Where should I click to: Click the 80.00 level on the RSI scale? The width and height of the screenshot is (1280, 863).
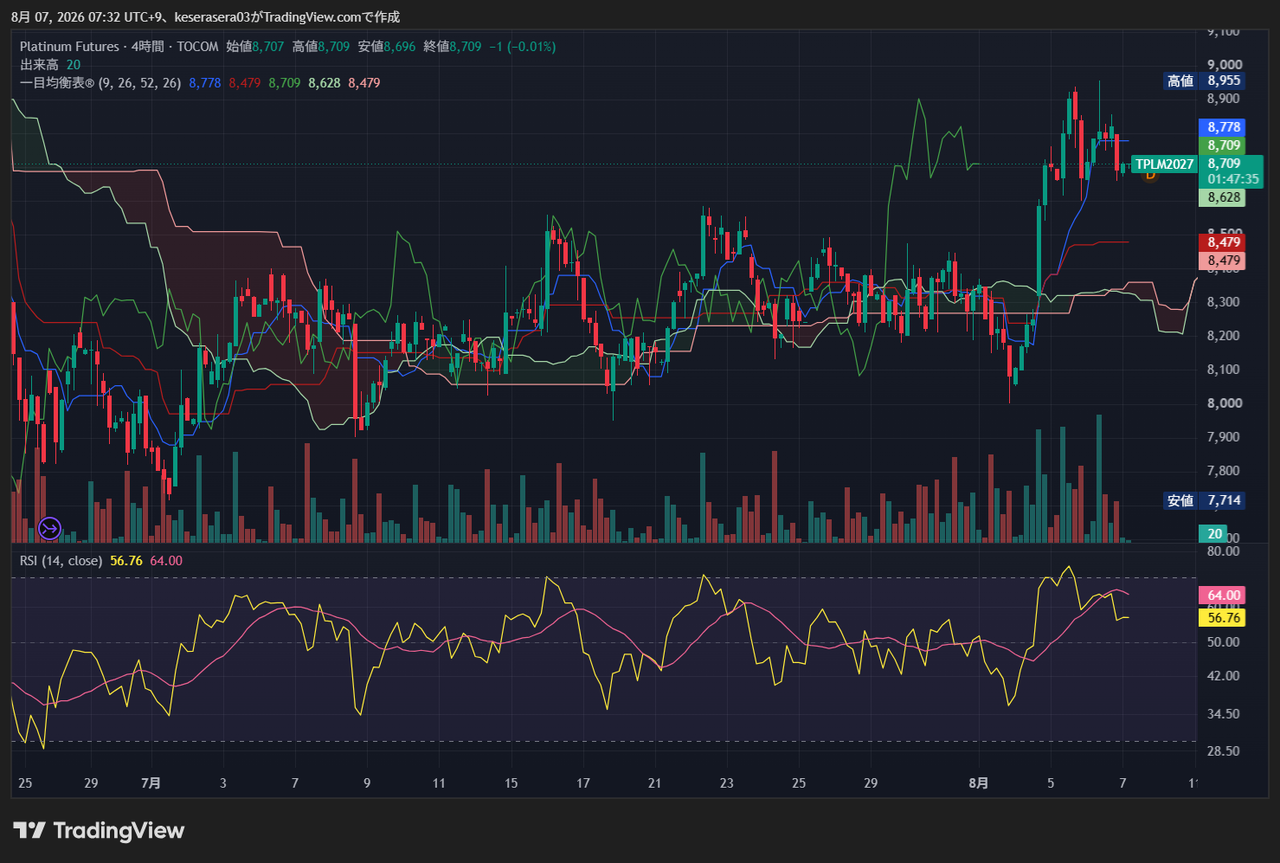(1224, 551)
